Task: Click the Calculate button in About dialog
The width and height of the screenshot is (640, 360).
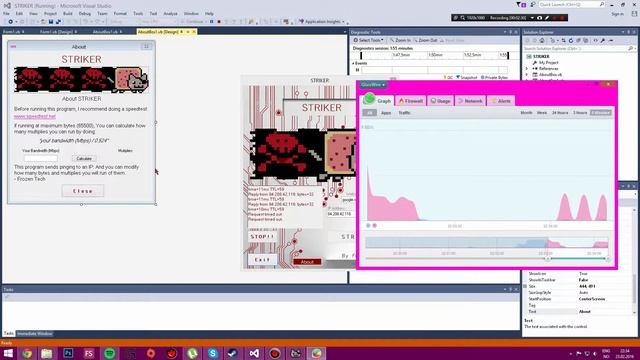Action: (x=84, y=158)
